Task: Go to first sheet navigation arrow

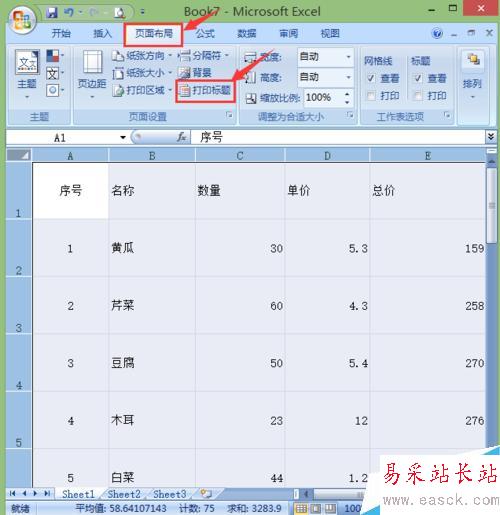Action: [x=13, y=493]
